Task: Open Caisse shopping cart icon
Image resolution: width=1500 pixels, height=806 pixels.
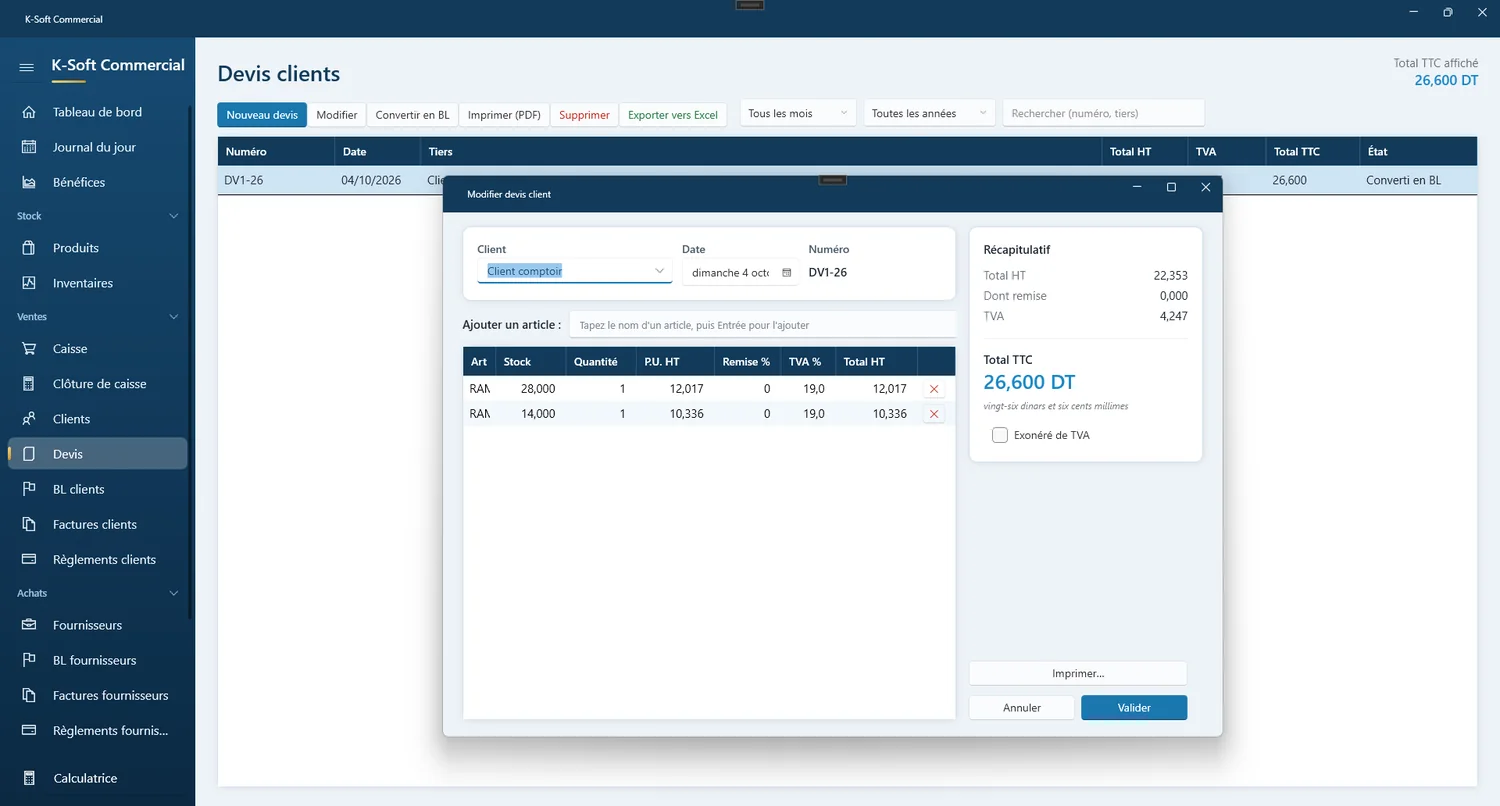Action: 29,349
